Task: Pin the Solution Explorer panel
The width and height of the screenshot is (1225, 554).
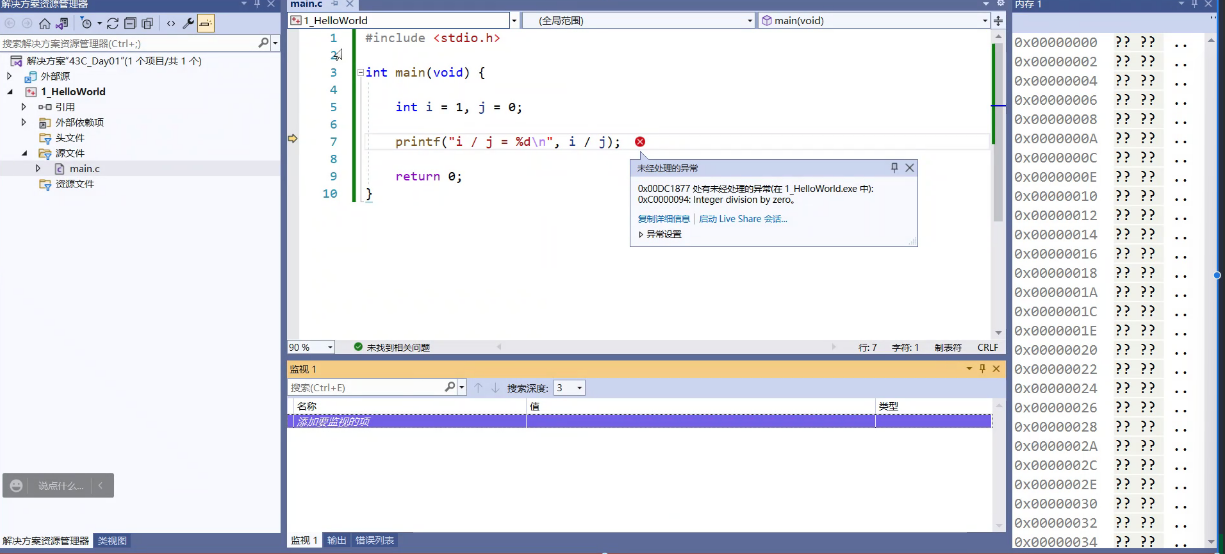Action: [x=258, y=4]
